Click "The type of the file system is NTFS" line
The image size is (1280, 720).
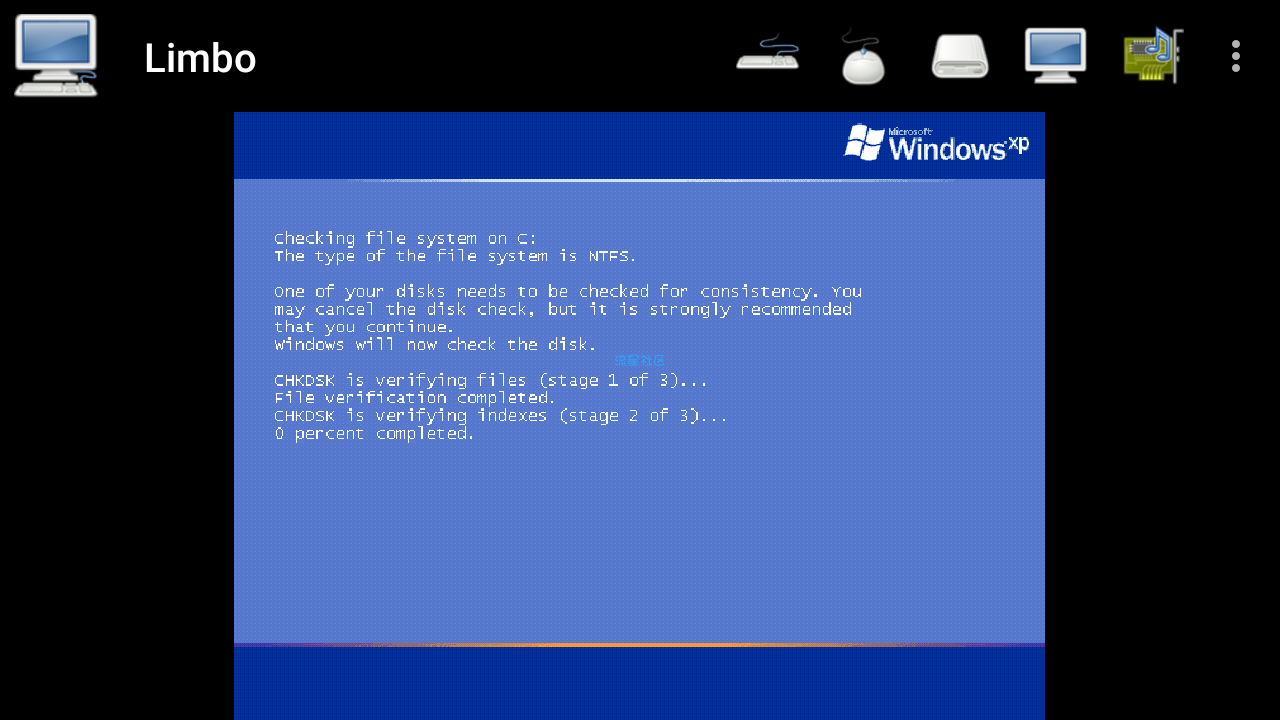pos(455,256)
